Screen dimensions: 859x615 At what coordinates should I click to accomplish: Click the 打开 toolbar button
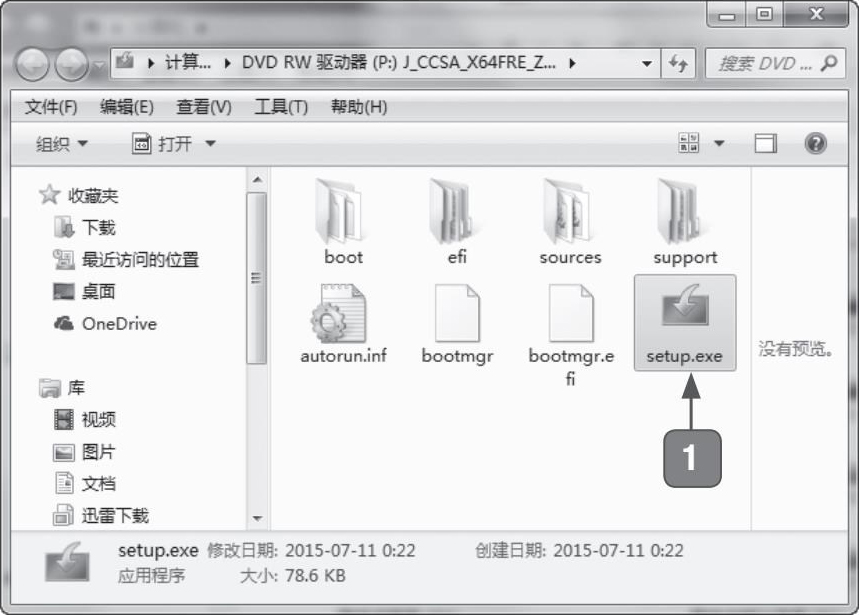(x=162, y=144)
